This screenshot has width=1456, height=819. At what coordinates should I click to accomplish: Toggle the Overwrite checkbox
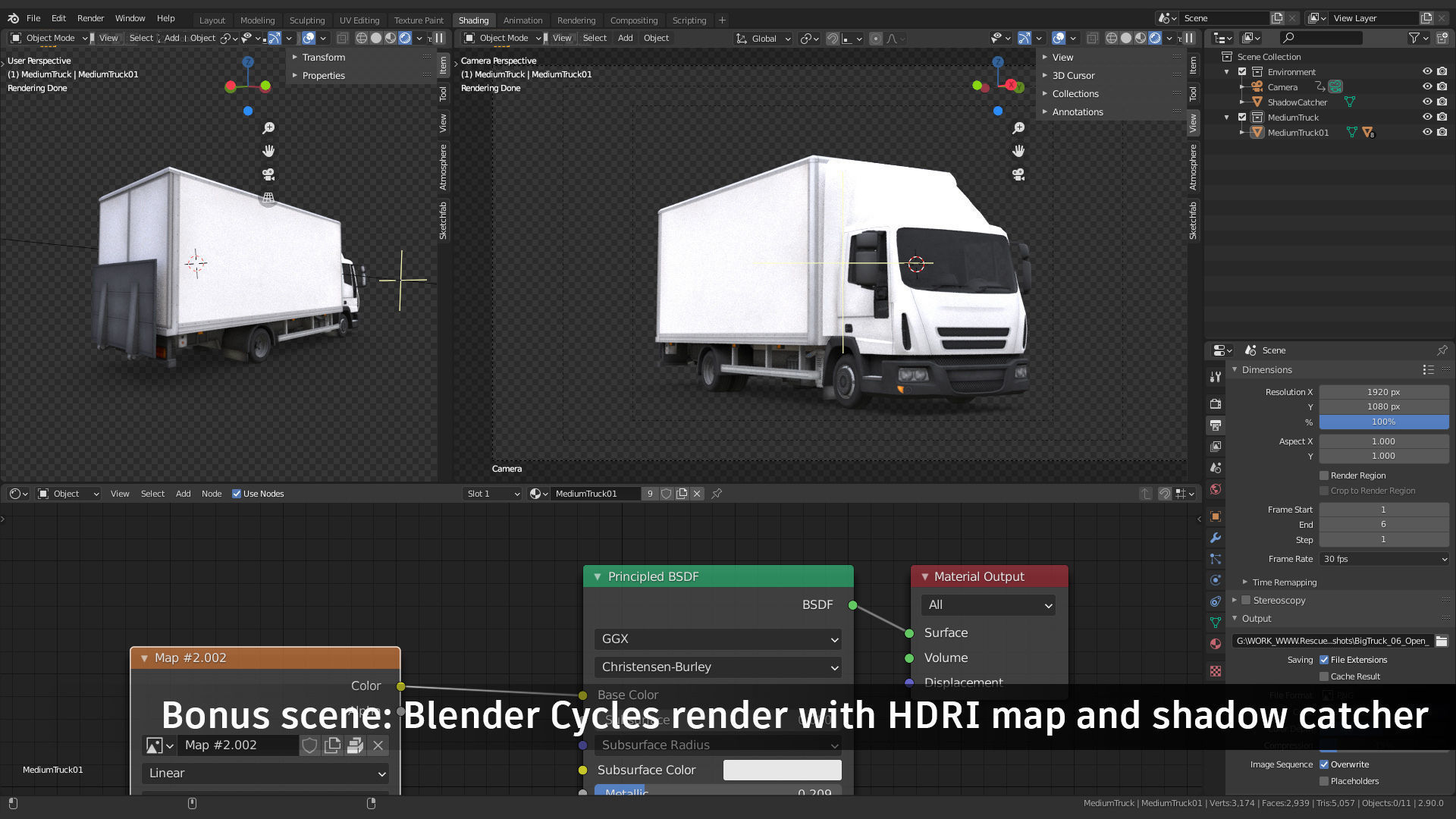pyautogui.click(x=1324, y=764)
